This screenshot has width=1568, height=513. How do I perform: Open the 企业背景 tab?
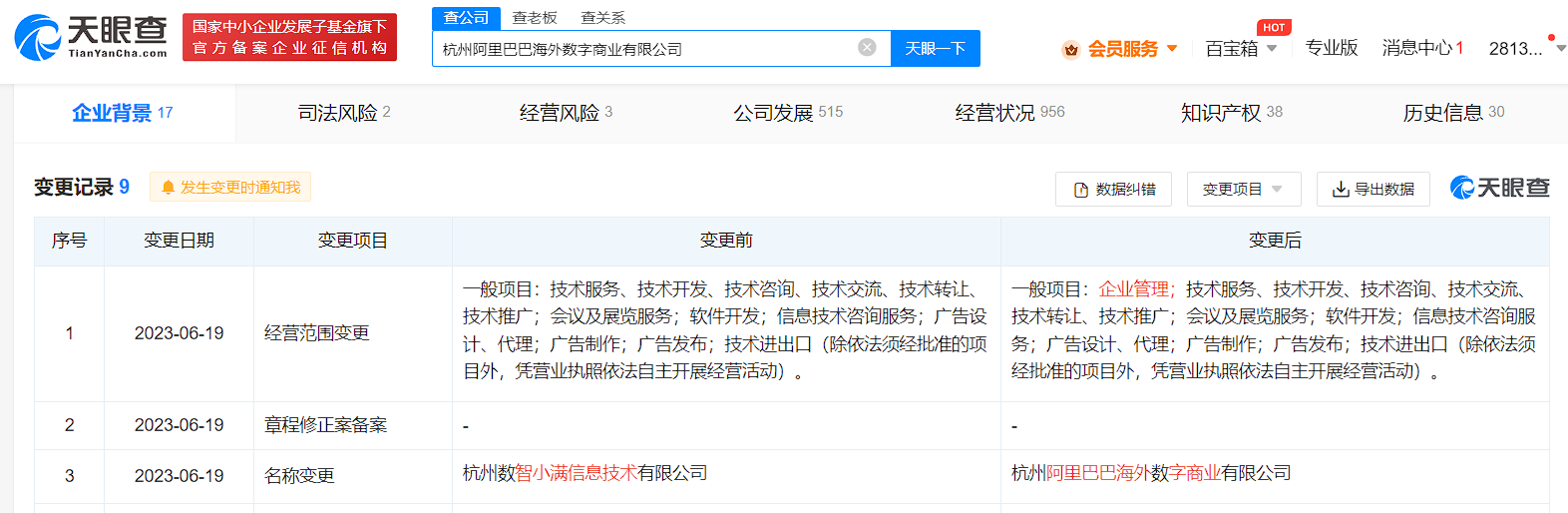point(124,113)
